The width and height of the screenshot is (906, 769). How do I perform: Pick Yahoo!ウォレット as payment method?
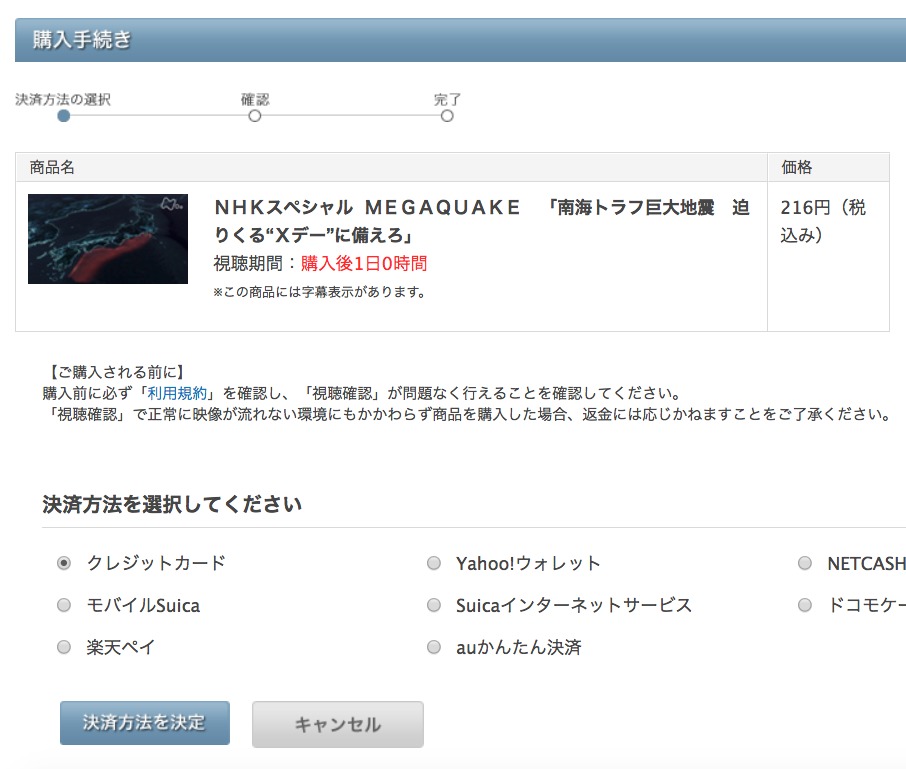click(x=434, y=563)
